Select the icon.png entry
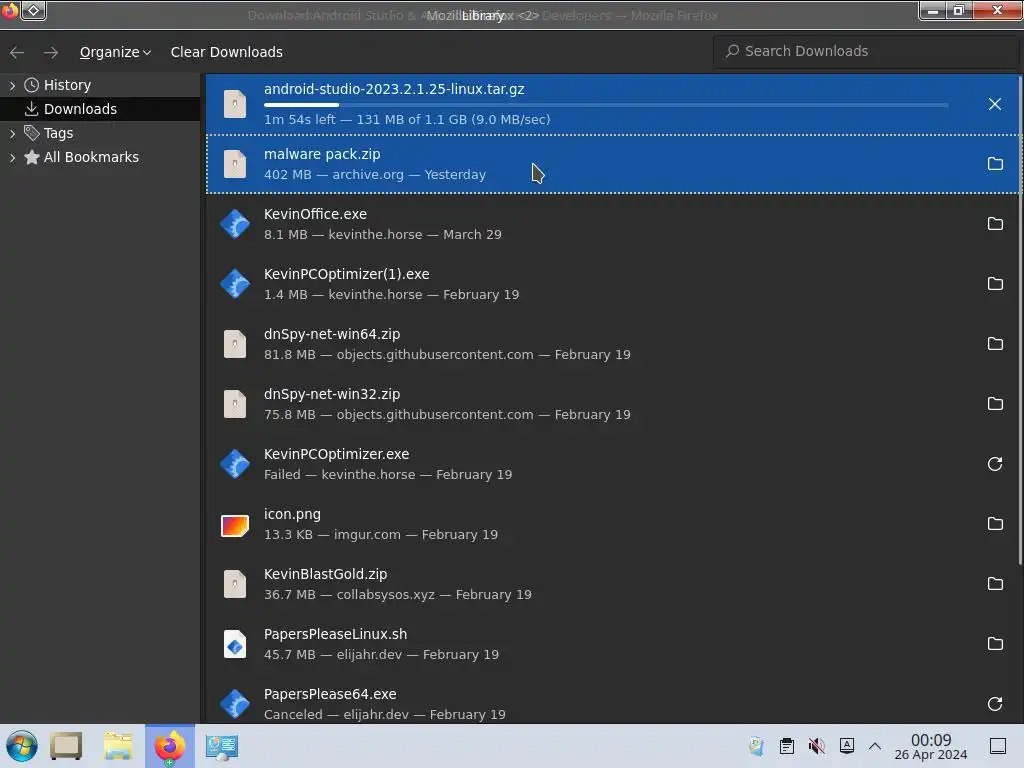1024x768 pixels. pyautogui.click(x=613, y=524)
